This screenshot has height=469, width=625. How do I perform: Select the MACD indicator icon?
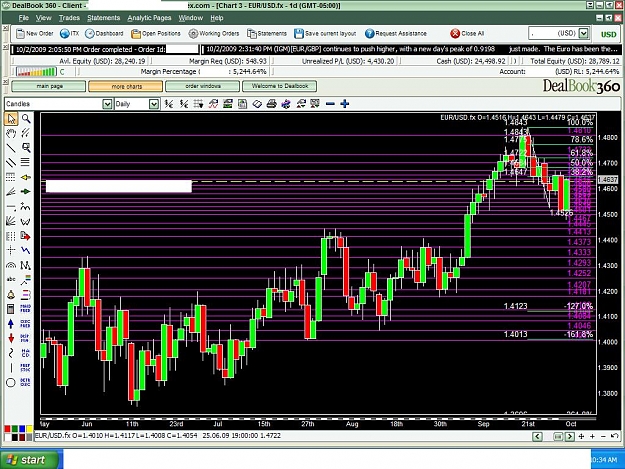click(26, 353)
